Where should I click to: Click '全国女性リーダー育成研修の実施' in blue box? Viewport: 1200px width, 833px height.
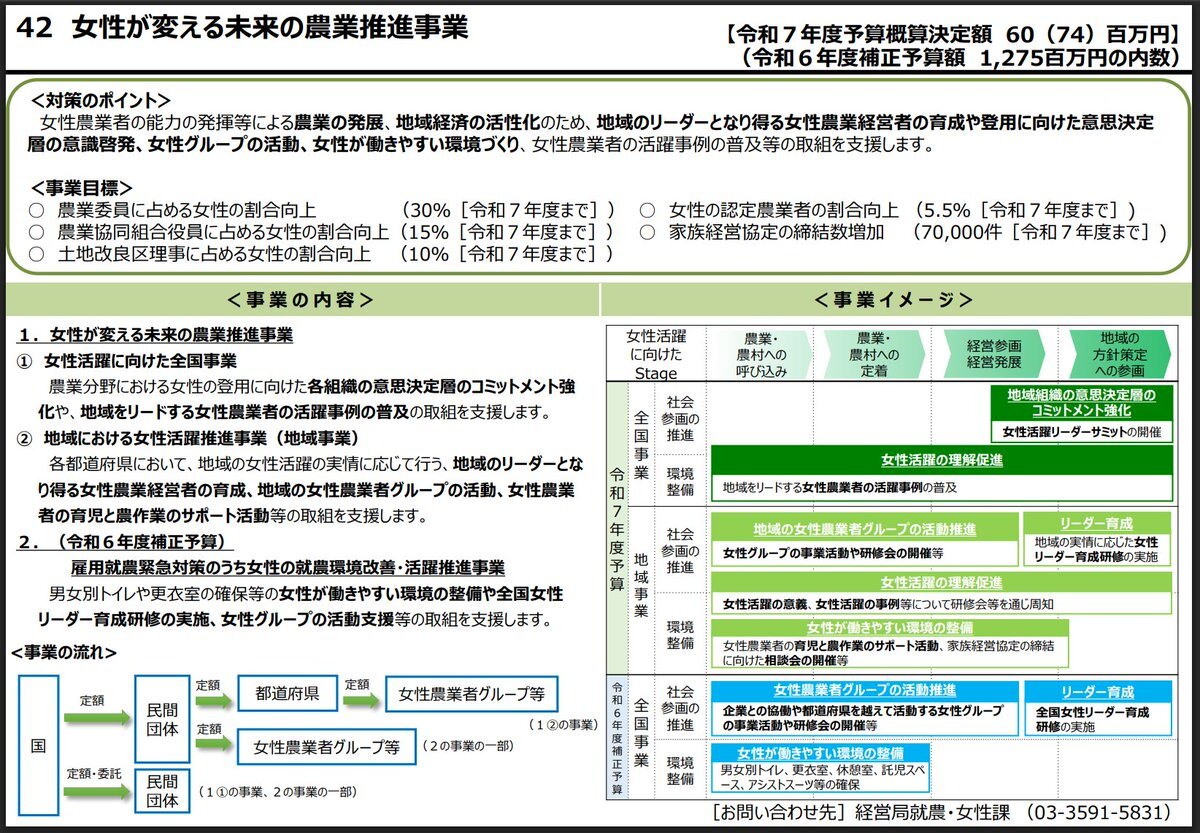pyautogui.click(x=1092, y=719)
